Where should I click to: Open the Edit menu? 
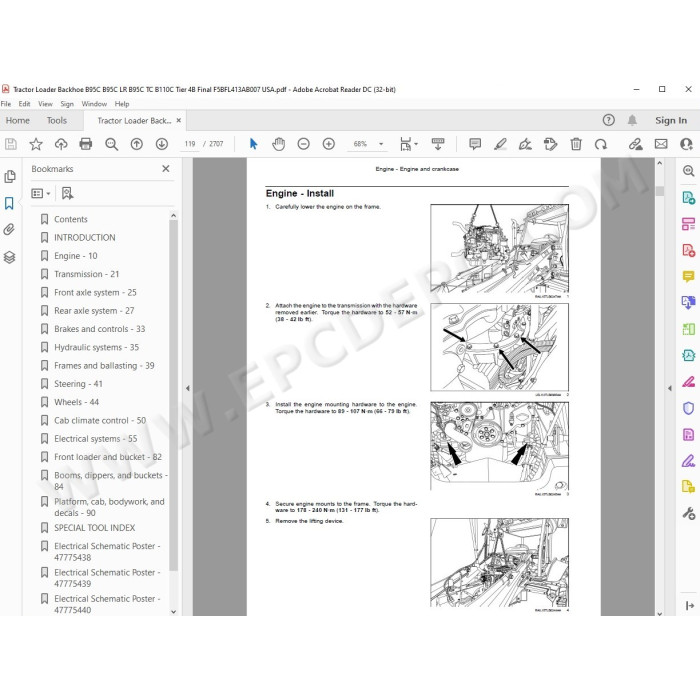coord(24,104)
